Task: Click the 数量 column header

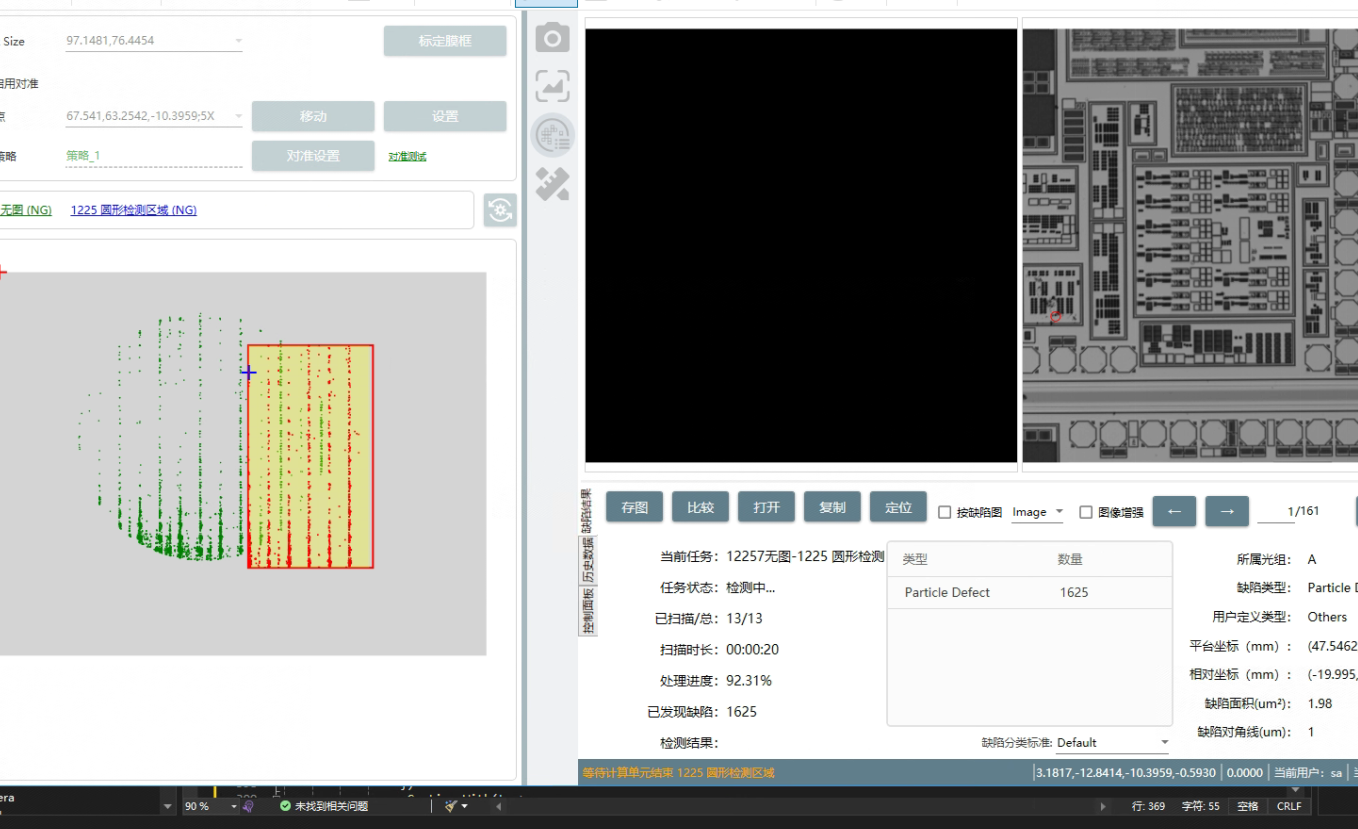Action: [1070, 560]
